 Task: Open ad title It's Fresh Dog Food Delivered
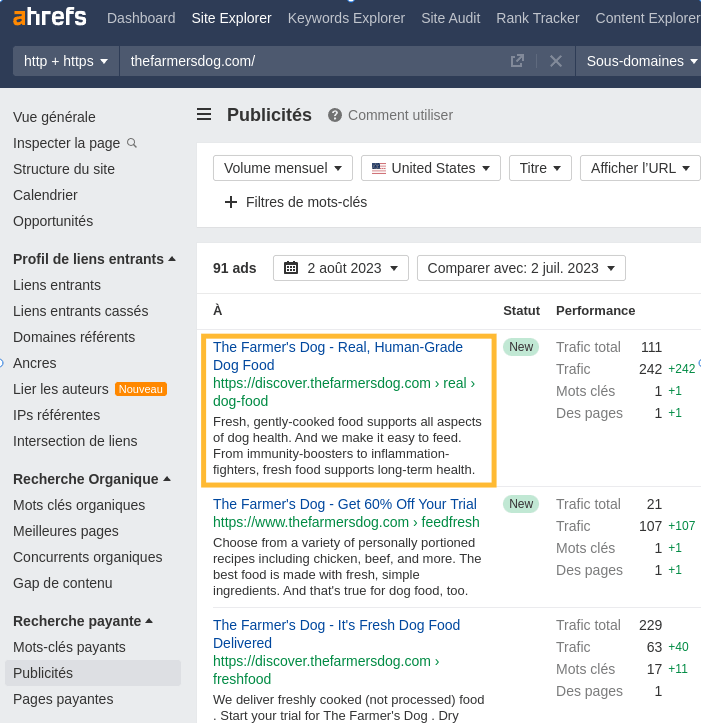point(336,634)
